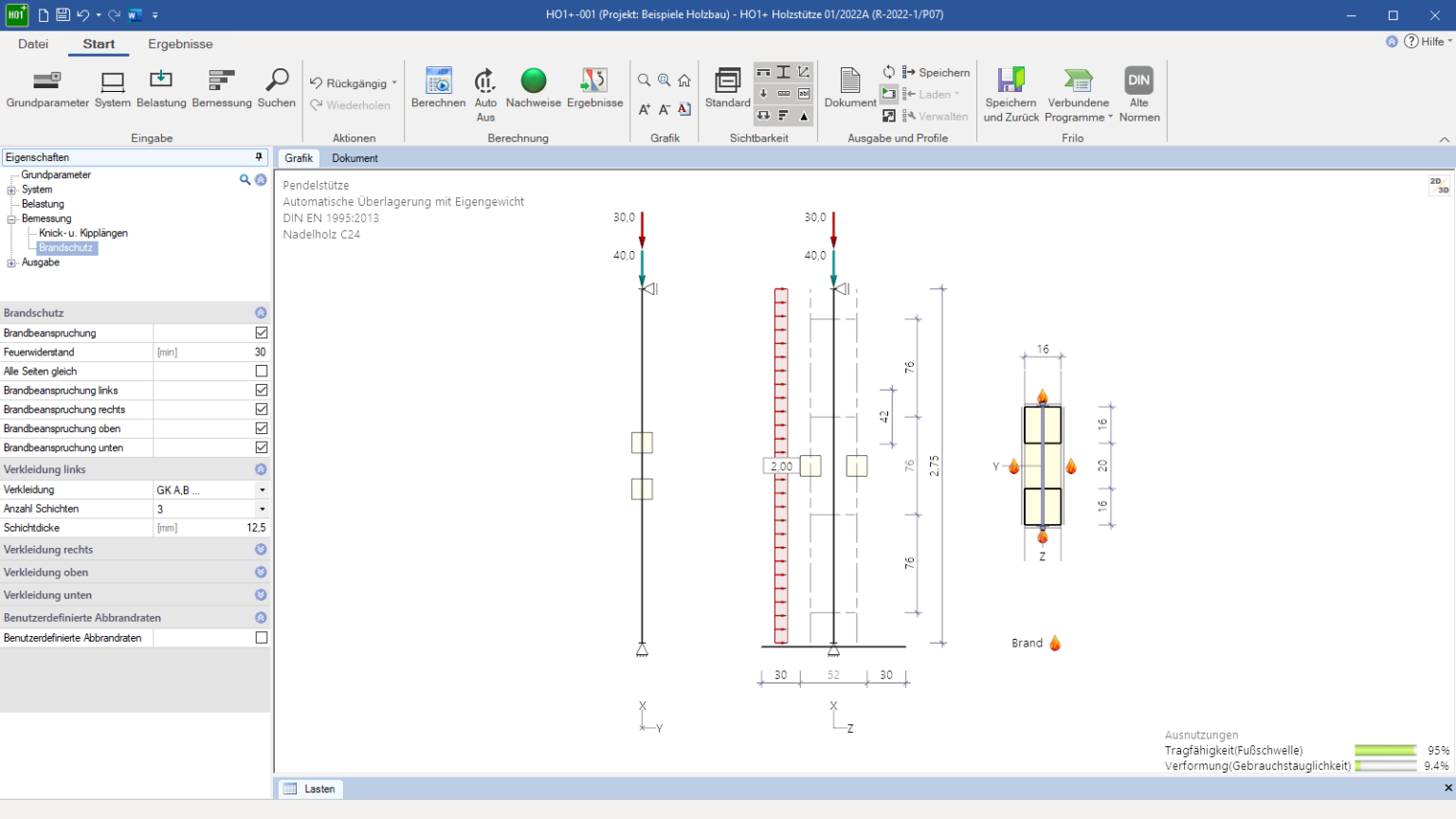The height and width of the screenshot is (819, 1456).
Task: Switch to the Dokument view tab
Action: (x=355, y=158)
